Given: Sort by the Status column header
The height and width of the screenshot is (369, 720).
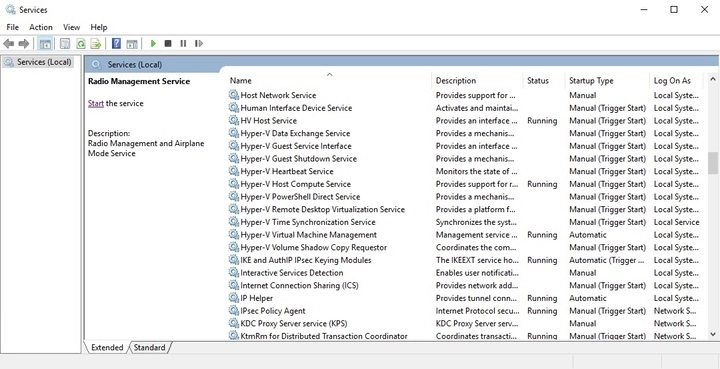Looking at the screenshot, I should pyautogui.click(x=544, y=80).
